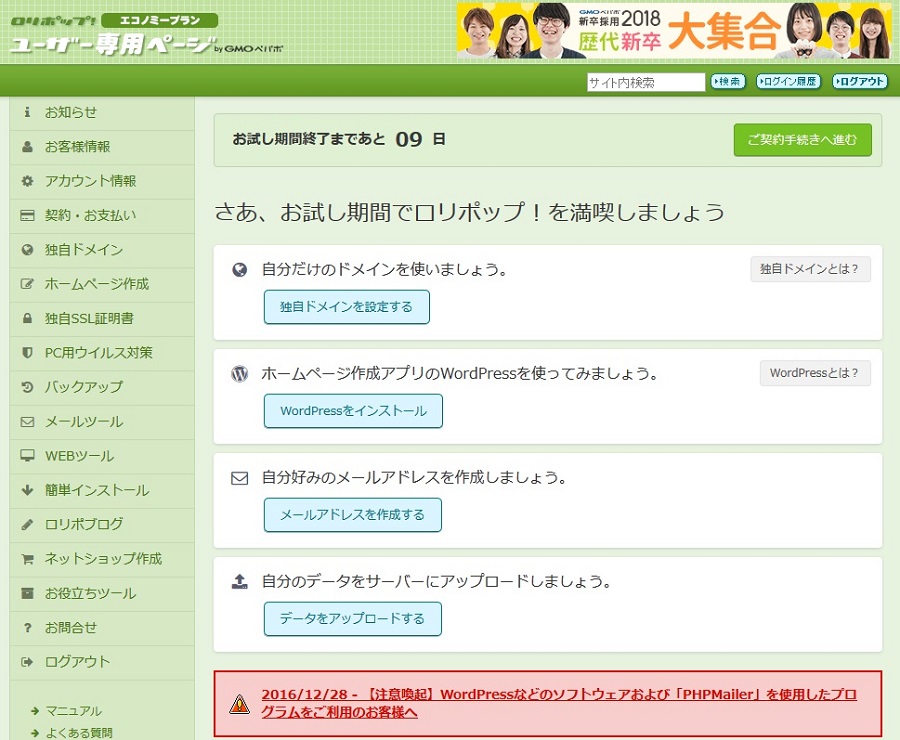The height and width of the screenshot is (740, 900).
Task: Open 独自ドメイン in the sidebar menu
Action: [102, 250]
